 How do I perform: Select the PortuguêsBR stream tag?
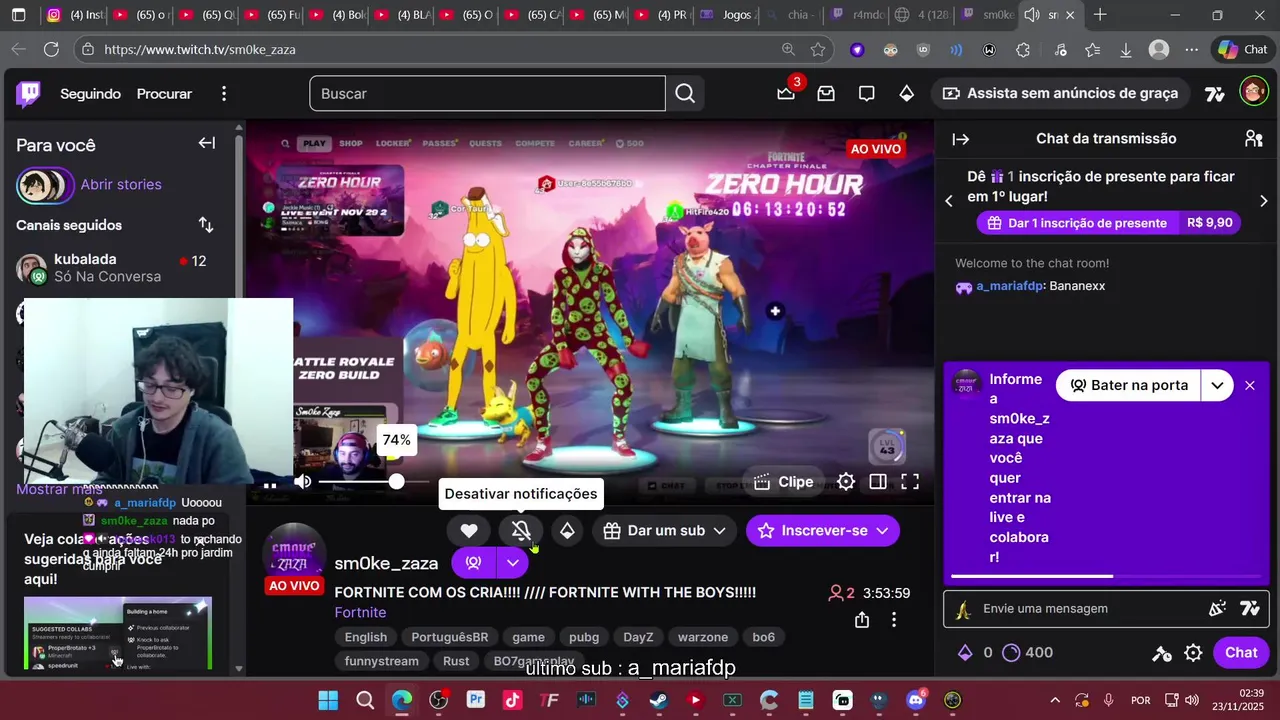click(x=450, y=637)
